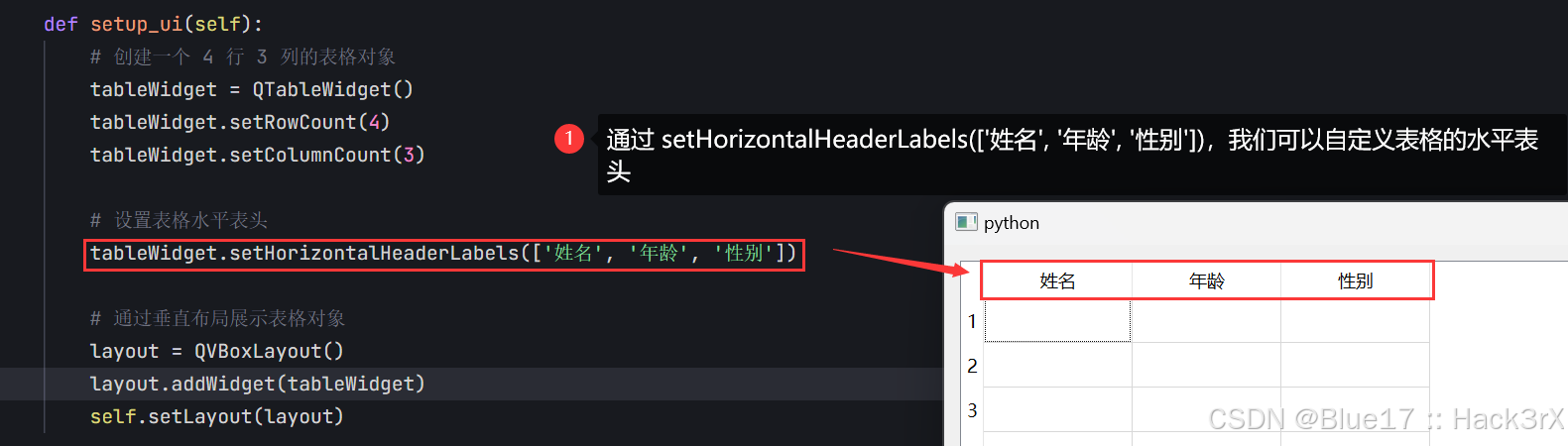Select row header 3 in table
1568x446 pixels.
[972, 410]
